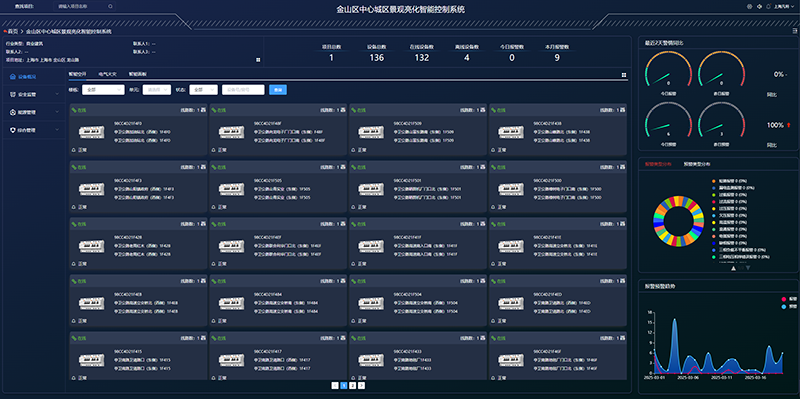
Task: Collapse the right-side panel using the top-right icon
Action: point(794,31)
